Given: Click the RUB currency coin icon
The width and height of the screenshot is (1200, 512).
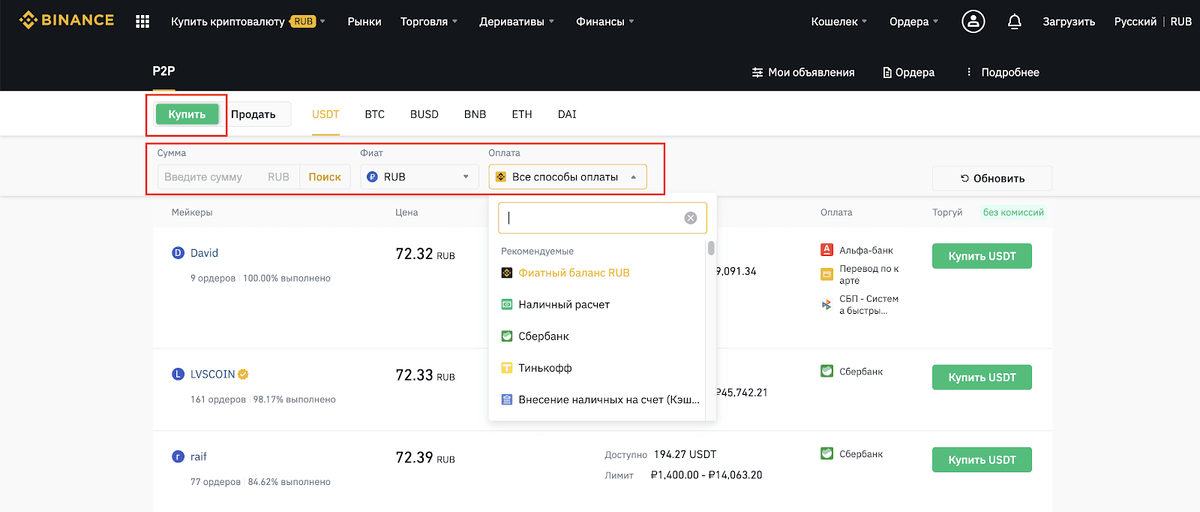Looking at the screenshot, I should 372,177.
